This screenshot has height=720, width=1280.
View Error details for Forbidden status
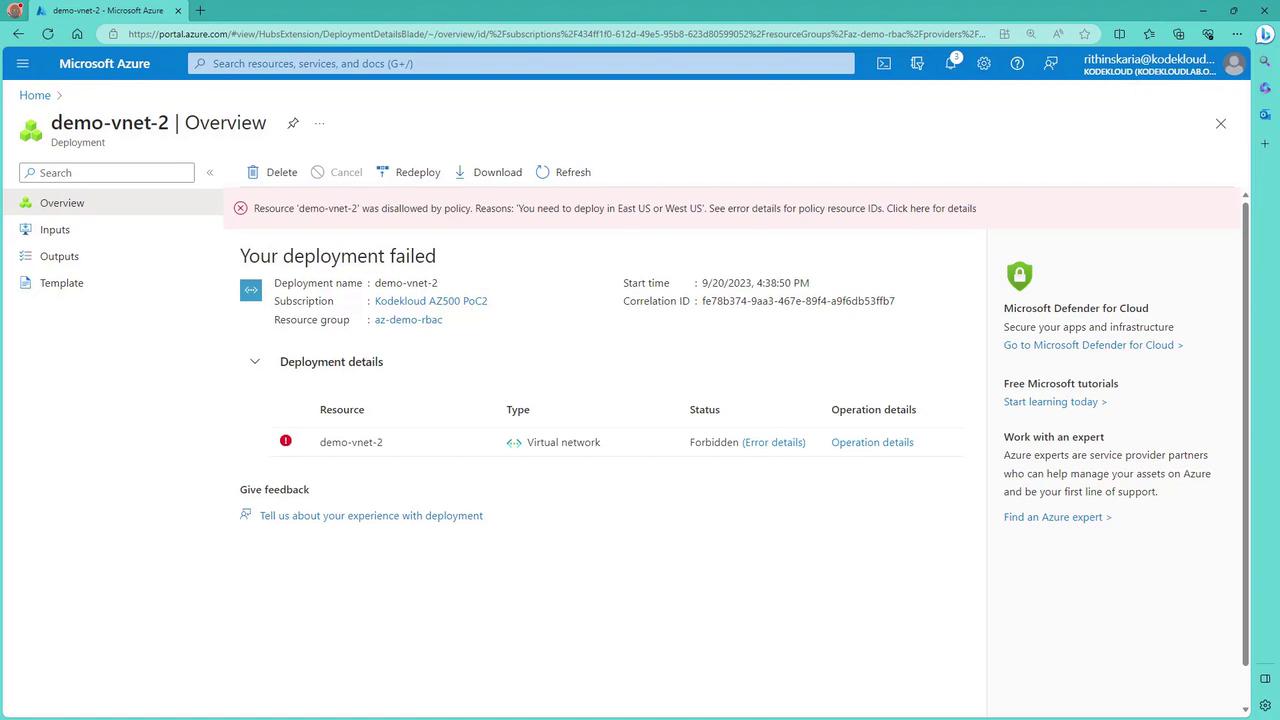[774, 442]
